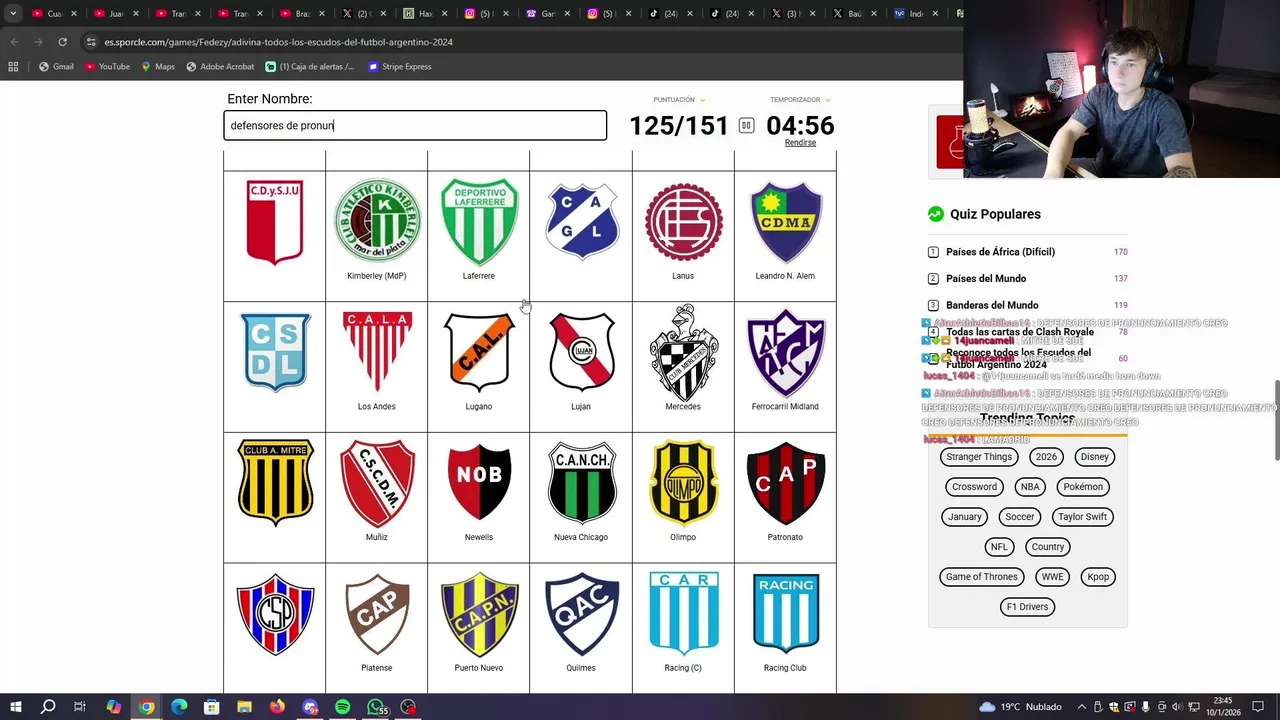
Task: Click the CSP red-blue striped crest
Action: pos(275,614)
